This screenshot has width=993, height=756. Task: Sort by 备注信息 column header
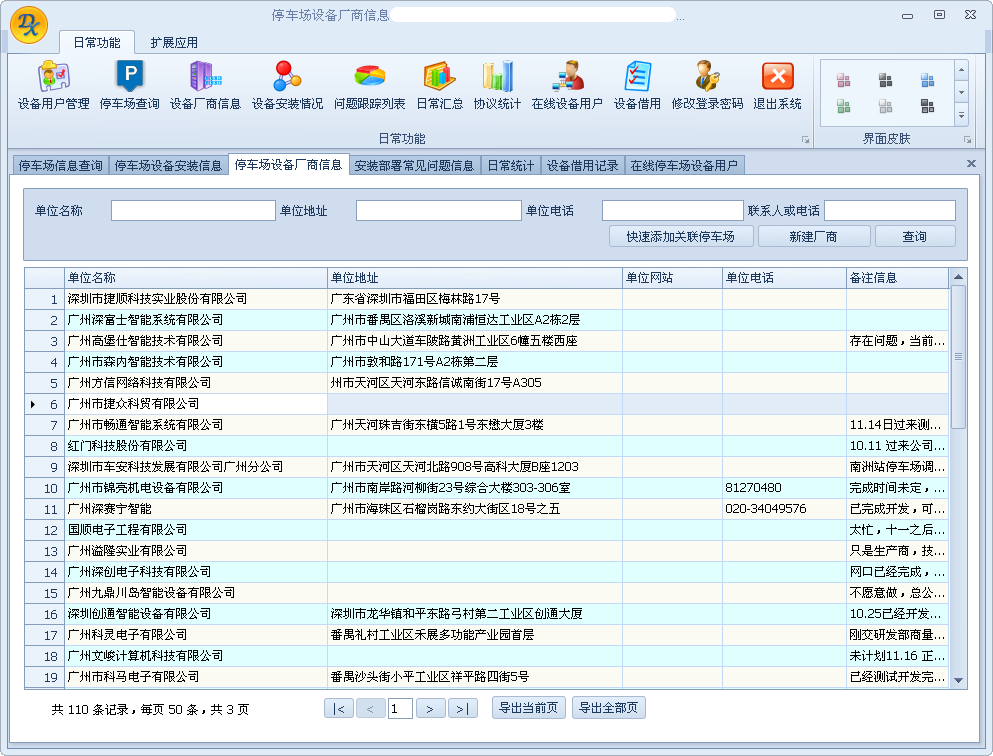coord(897,278)
